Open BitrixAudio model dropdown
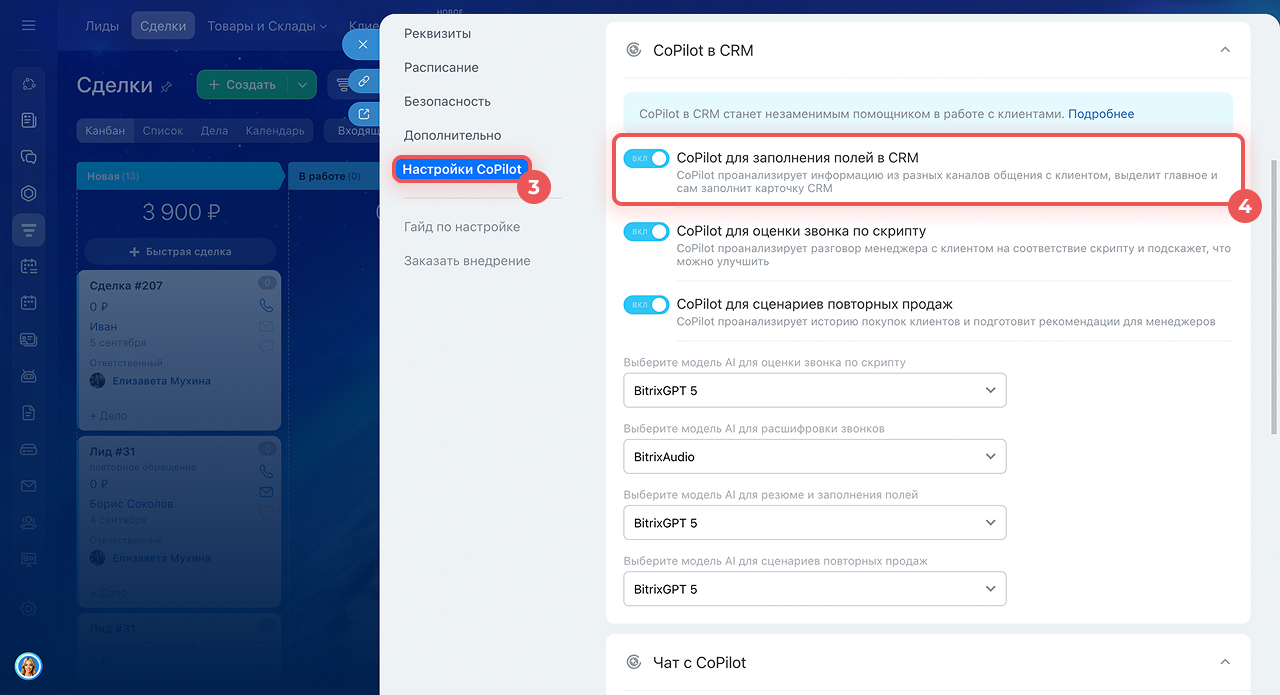 pos(814,456)
